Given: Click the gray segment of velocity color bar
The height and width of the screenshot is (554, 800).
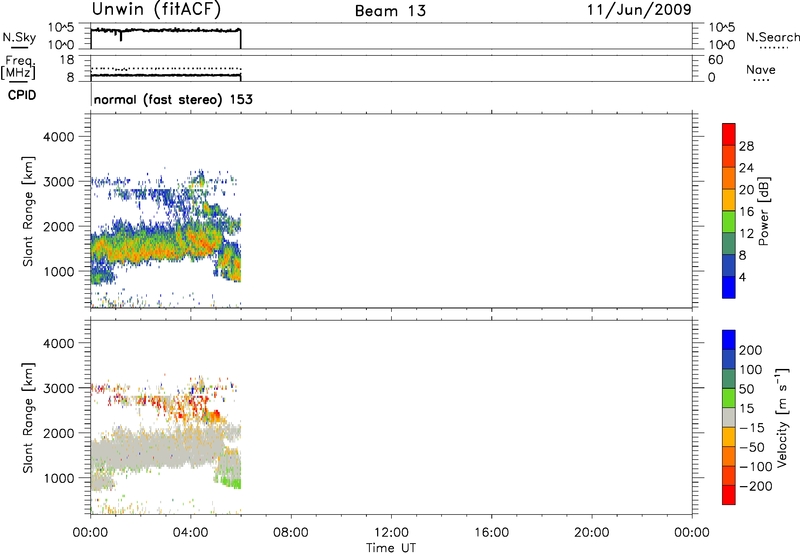Looking at the screenshot, I should pyautogui.click(x=729, y=417).
